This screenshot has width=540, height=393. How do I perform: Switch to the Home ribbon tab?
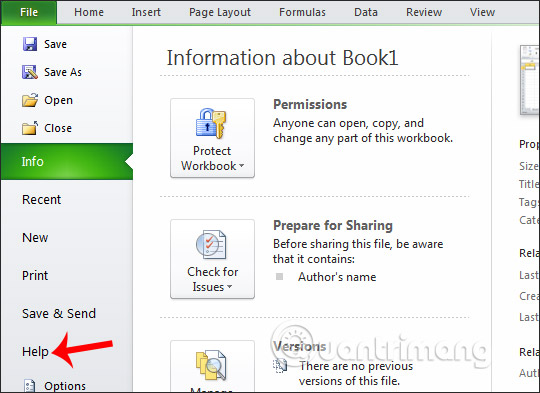click(x=89, y=12)
